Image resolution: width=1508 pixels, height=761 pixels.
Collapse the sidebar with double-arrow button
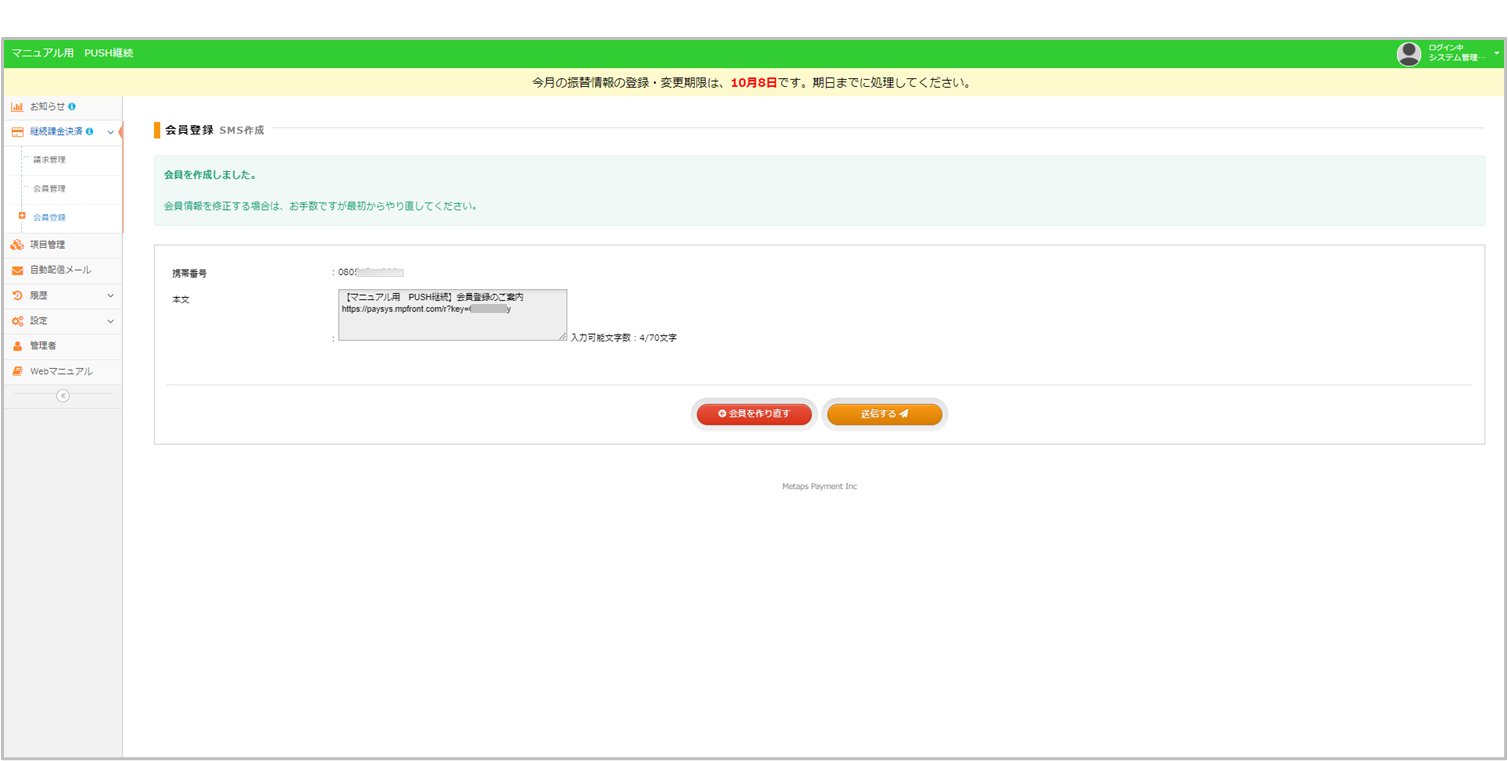pyautogui.click(x=63, y=396)
